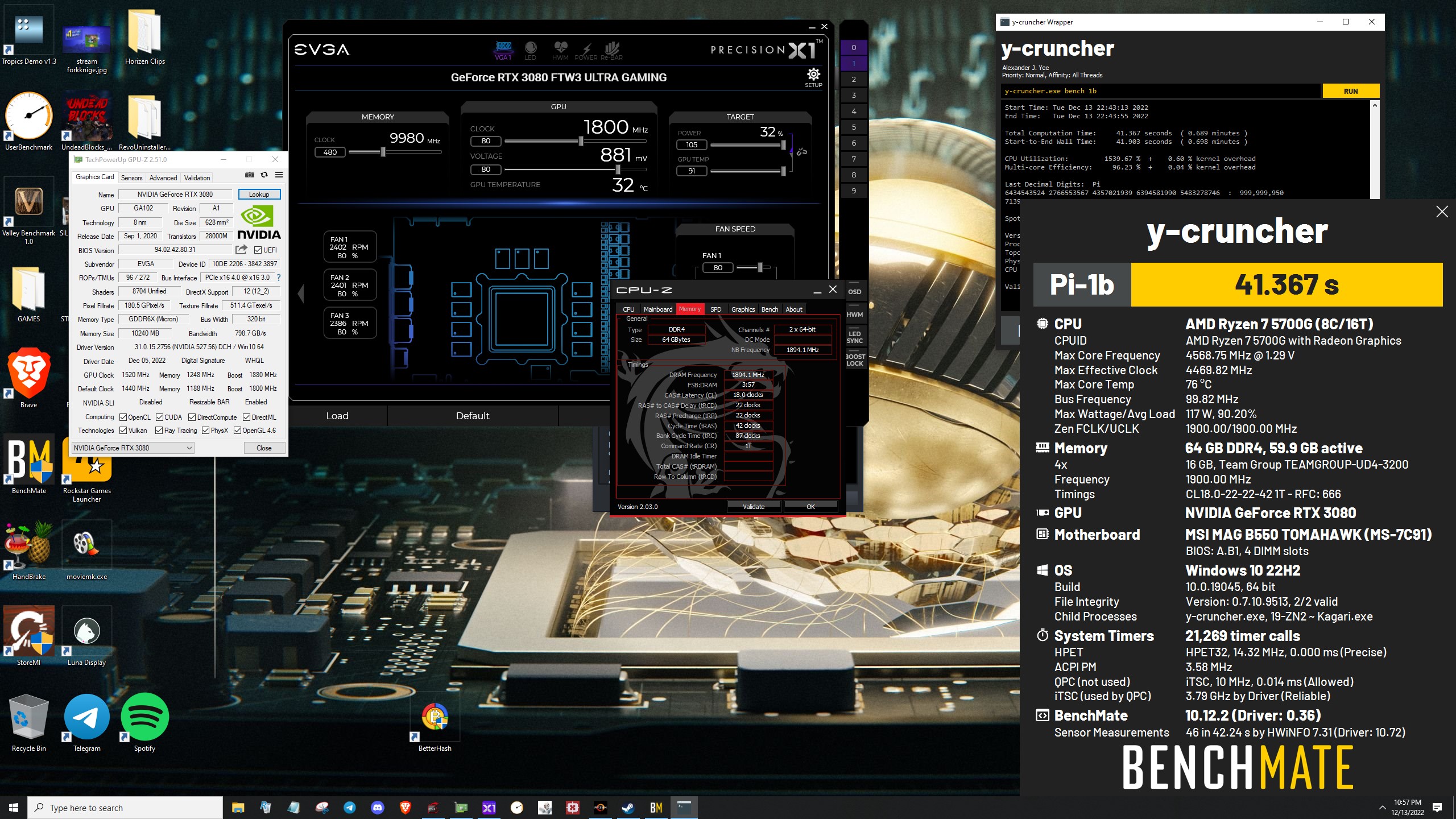
Task: Open the GPU-Z hamburger menu
Action: coord(279,175)
